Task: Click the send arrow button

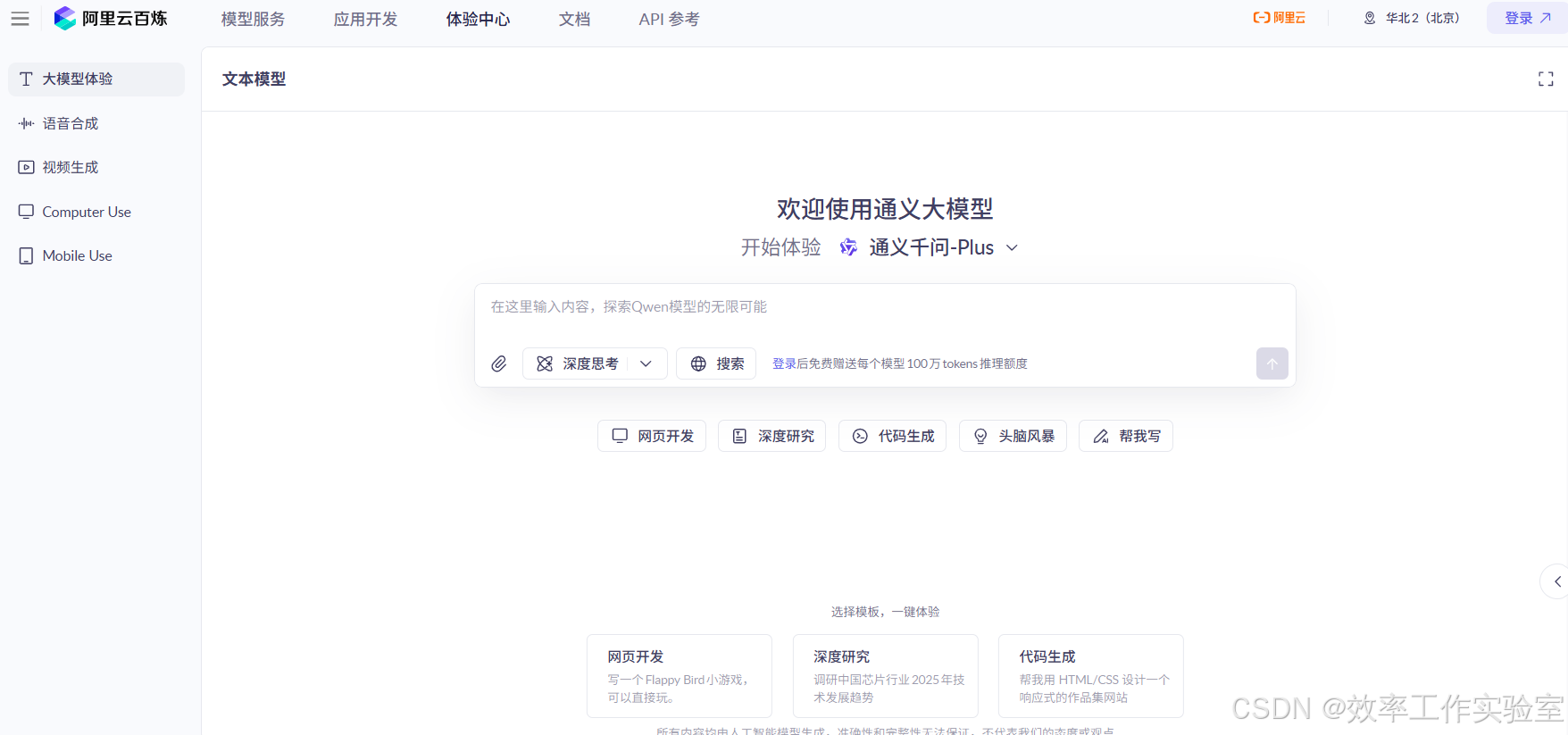Action: tap(1272, 363)
